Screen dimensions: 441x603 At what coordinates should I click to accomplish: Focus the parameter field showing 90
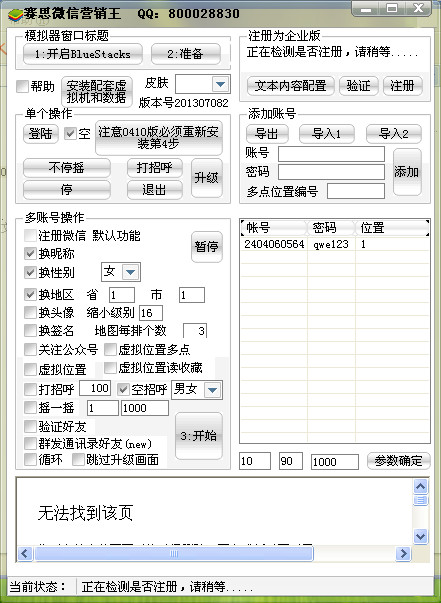click(x=291, y=461)
